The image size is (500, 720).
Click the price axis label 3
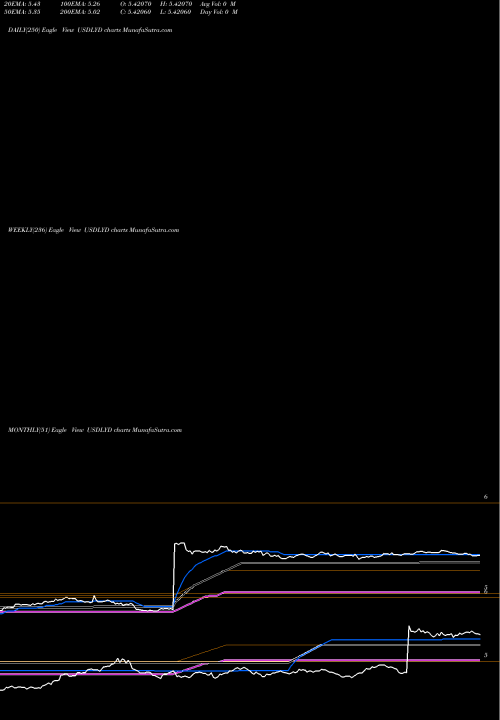486,655
